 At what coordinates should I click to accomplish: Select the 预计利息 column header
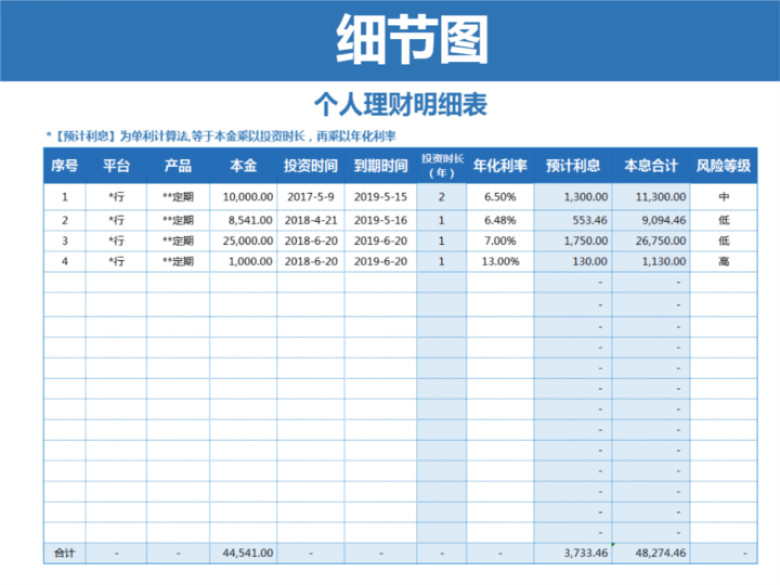tap(573, 166)
